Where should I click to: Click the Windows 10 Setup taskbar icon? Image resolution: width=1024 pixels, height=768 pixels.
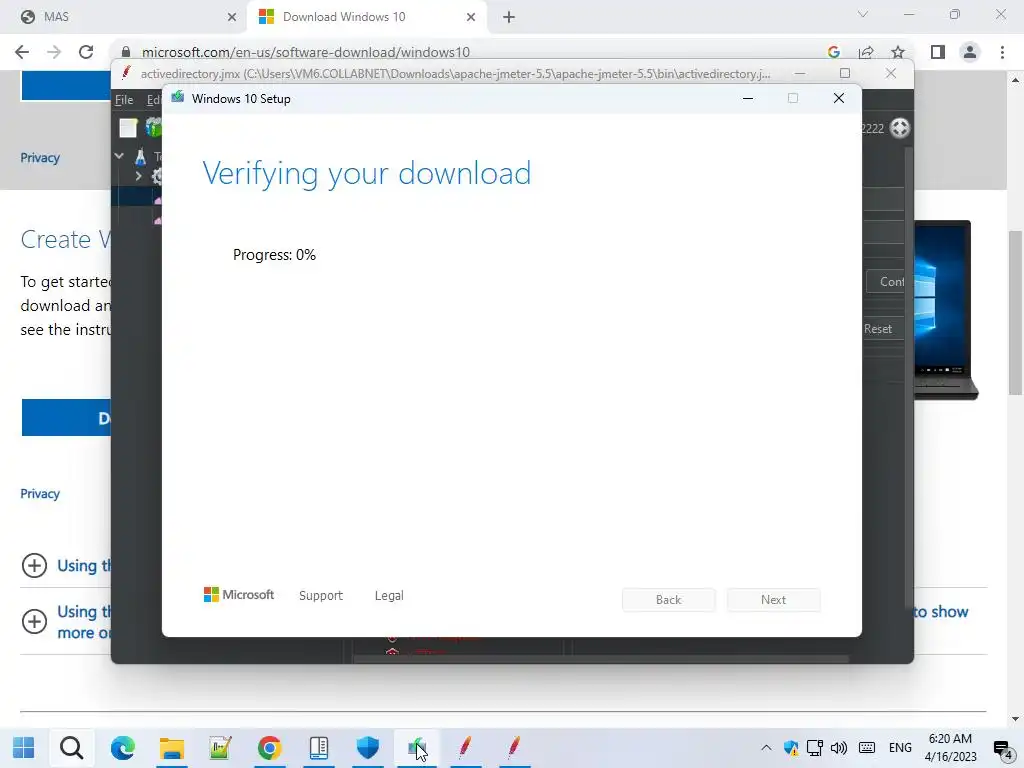coord(417,748)
